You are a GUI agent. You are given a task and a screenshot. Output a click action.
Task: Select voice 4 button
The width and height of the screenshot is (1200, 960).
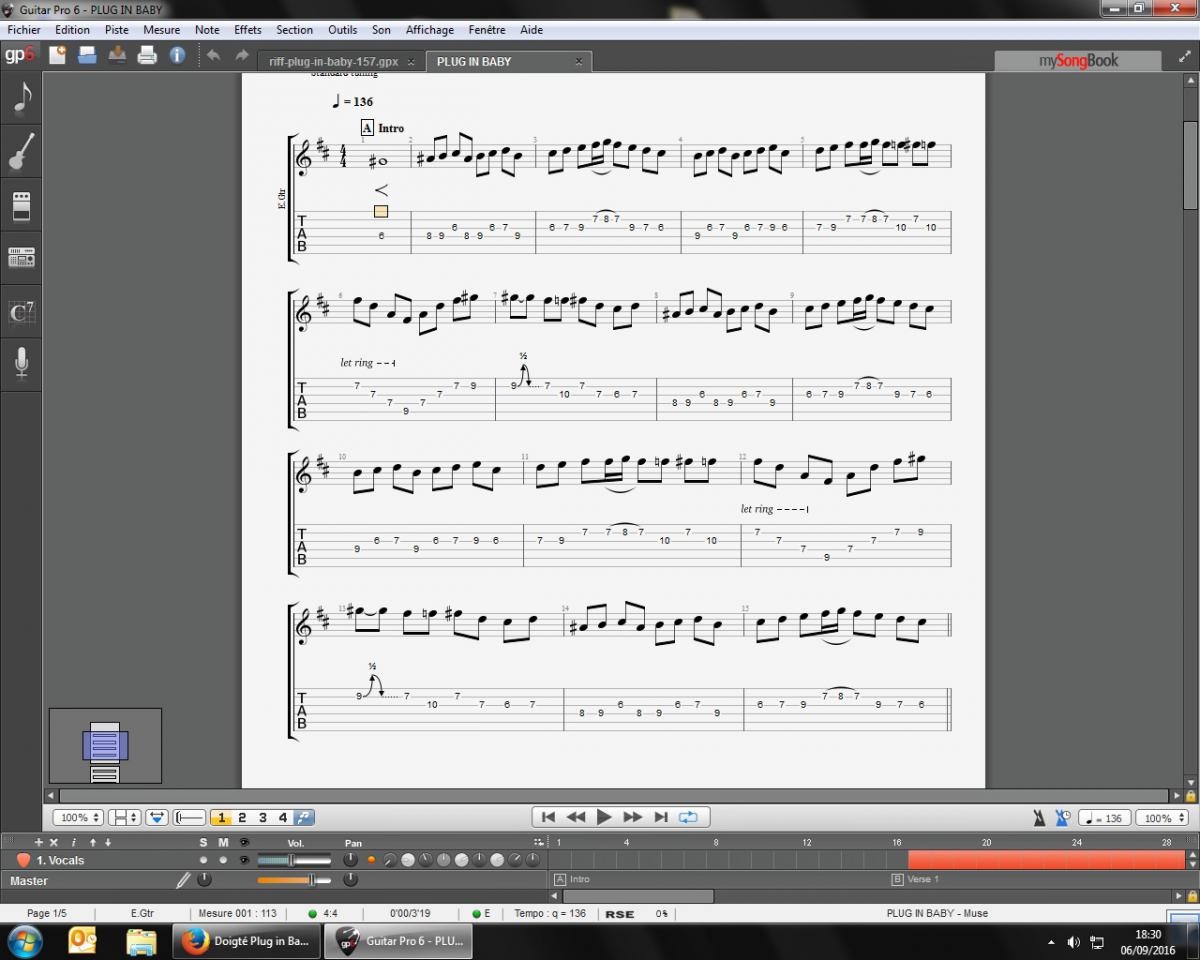tap(283, 817)
